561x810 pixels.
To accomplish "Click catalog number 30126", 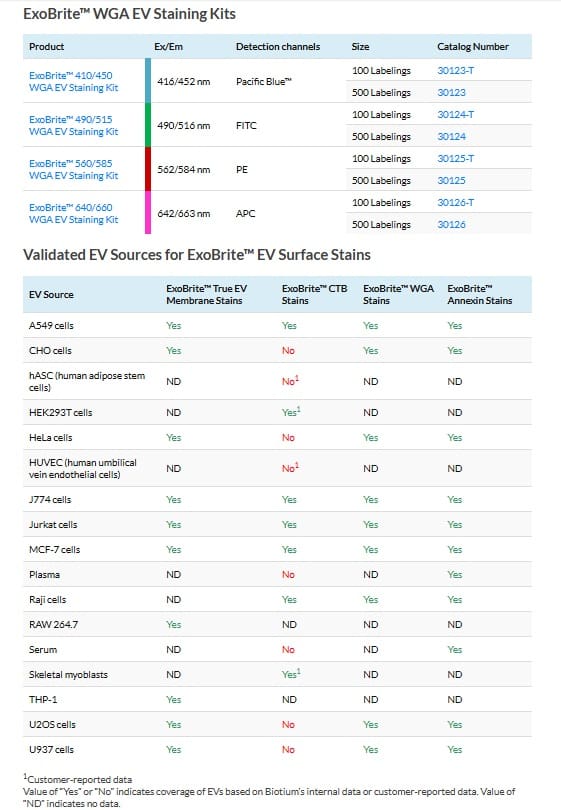I will [x=451, y=224].
